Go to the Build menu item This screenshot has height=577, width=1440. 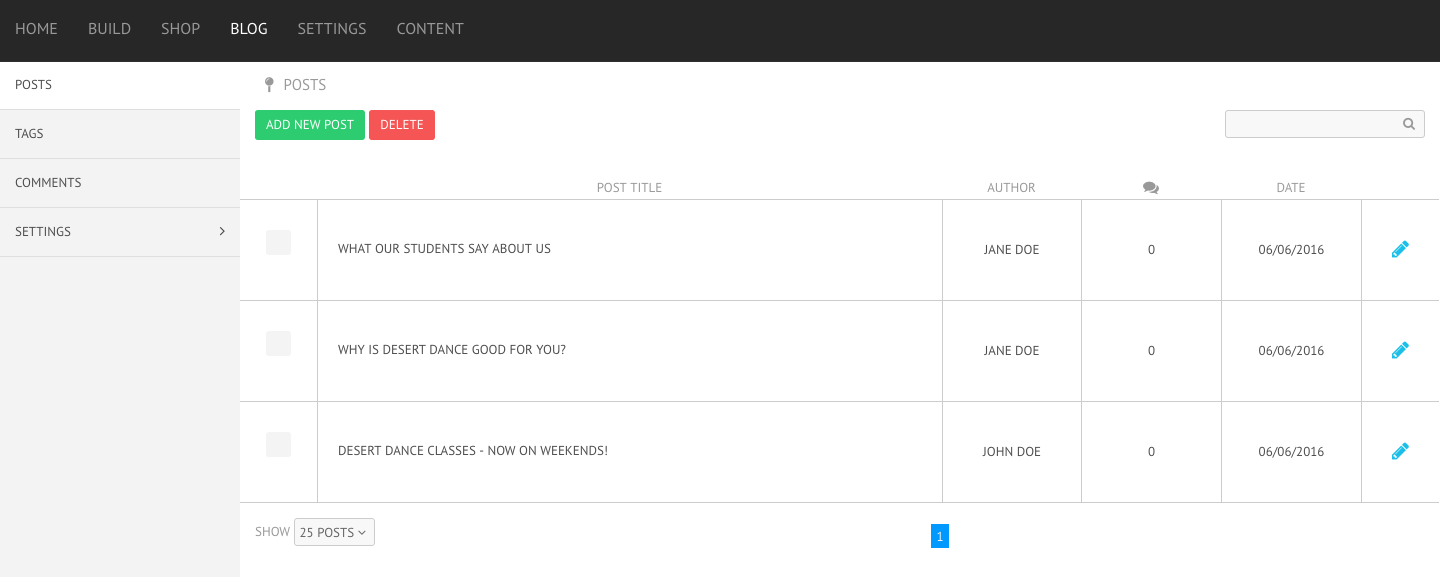[x=109, y=29]
